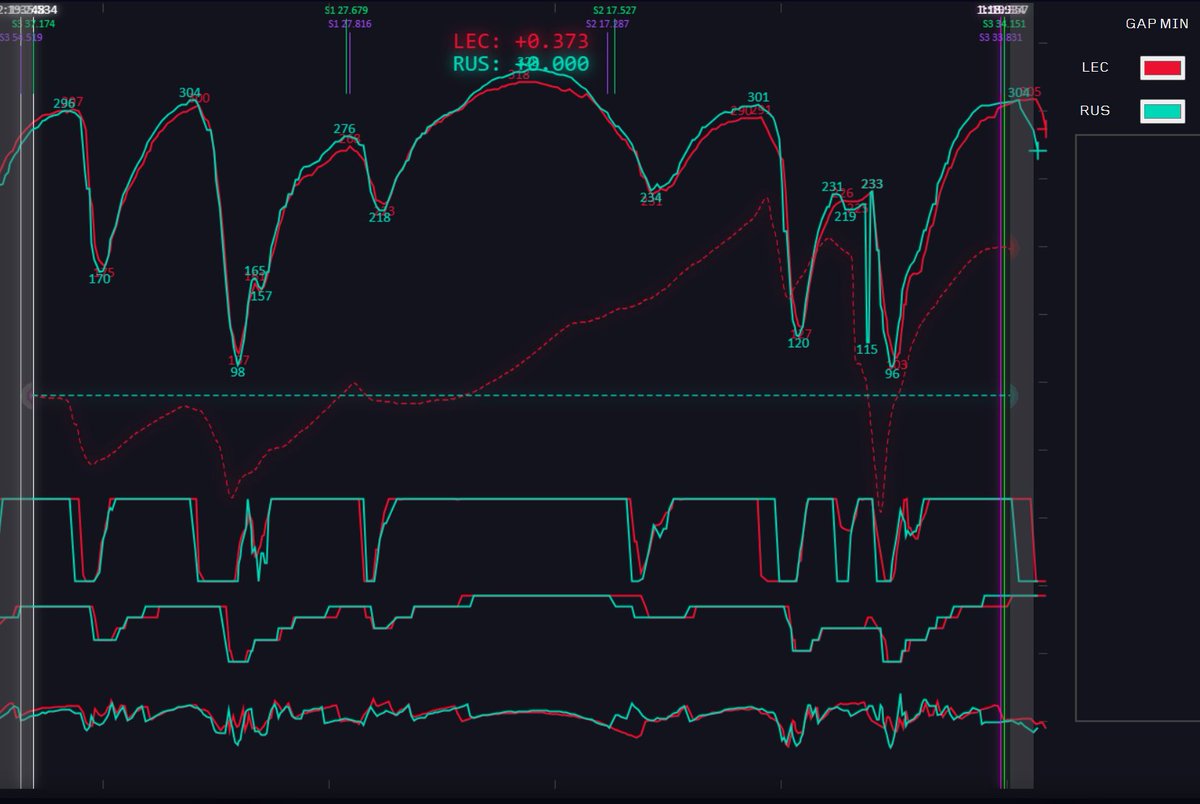
Task: Click the 304 speed label near lap end
Action: (x=1018, y=93)
